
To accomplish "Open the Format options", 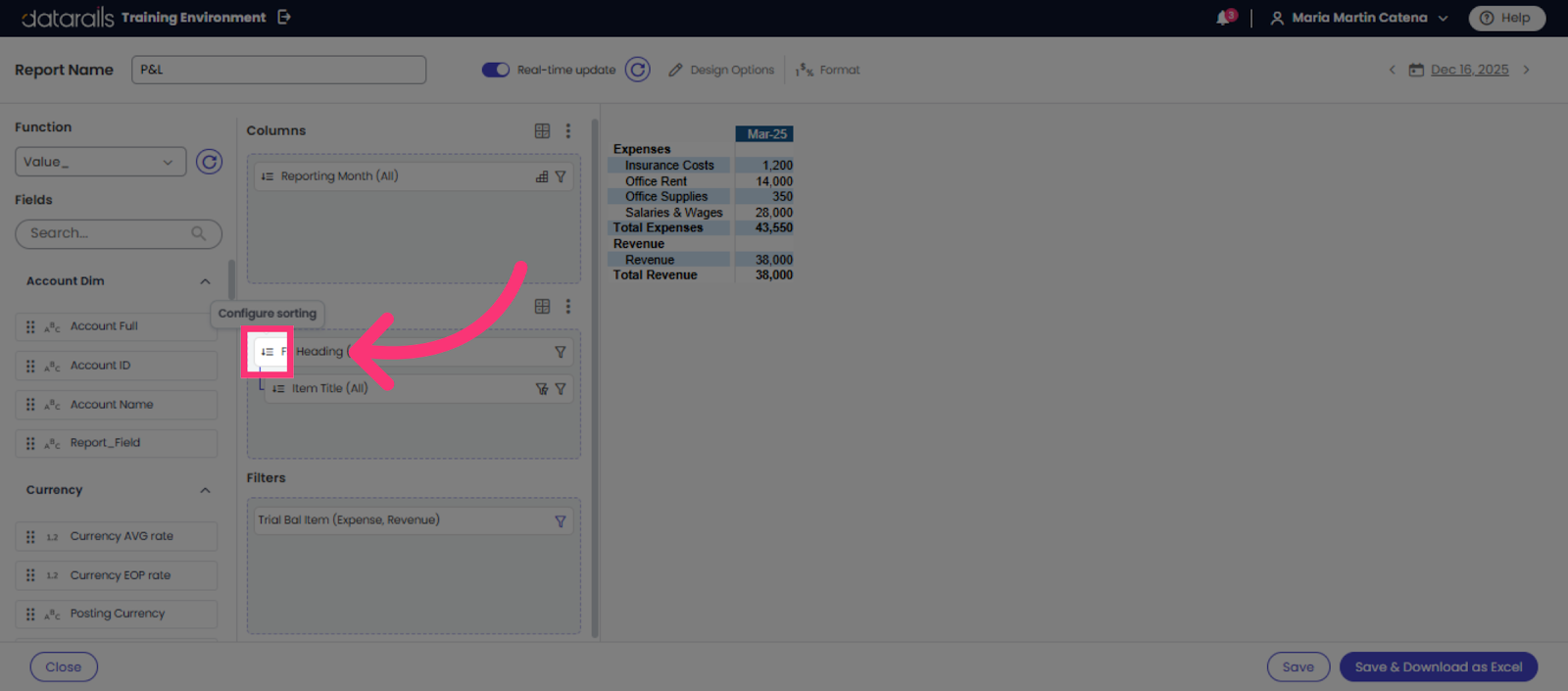I will tap(828, 70).
